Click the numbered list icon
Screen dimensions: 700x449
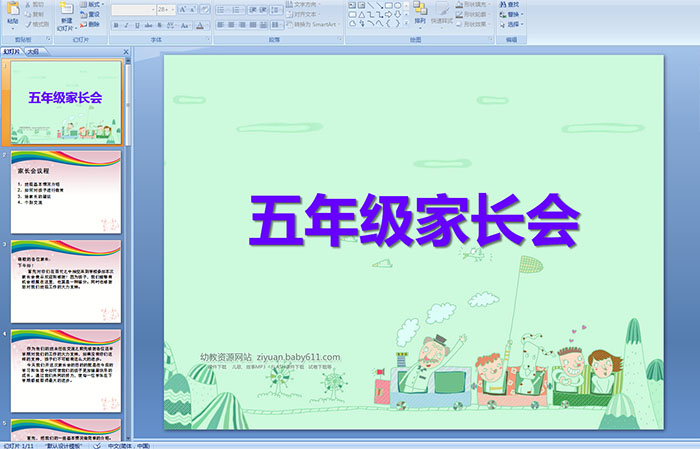pos(237,9)
